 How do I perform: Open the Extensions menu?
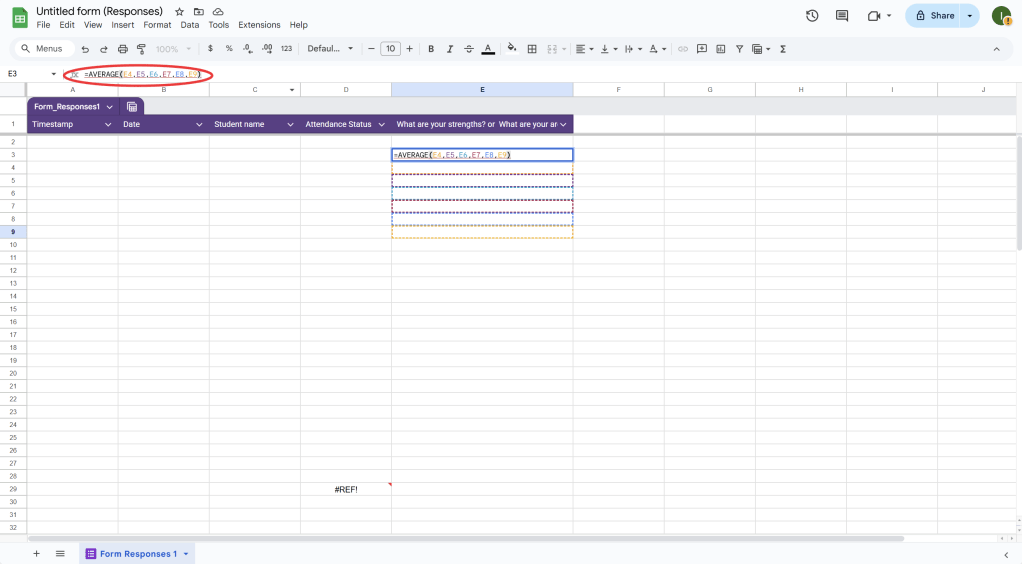(x=259, y=25)
